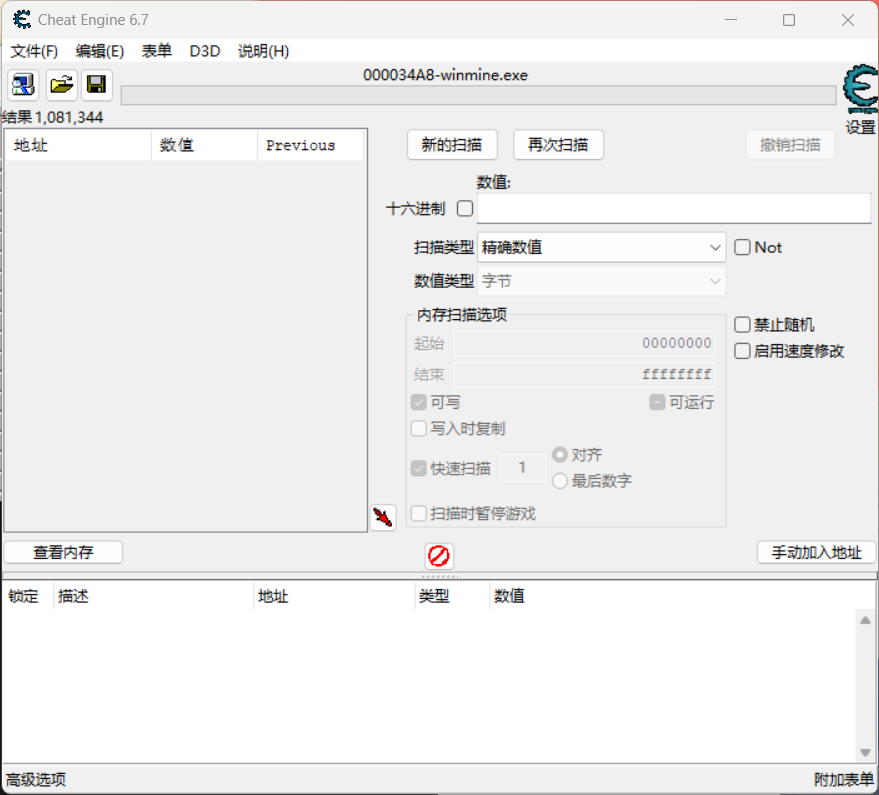Click the 结果 1,081,344 count text
This screenshot has height=795, width=879.
[53, 117]
